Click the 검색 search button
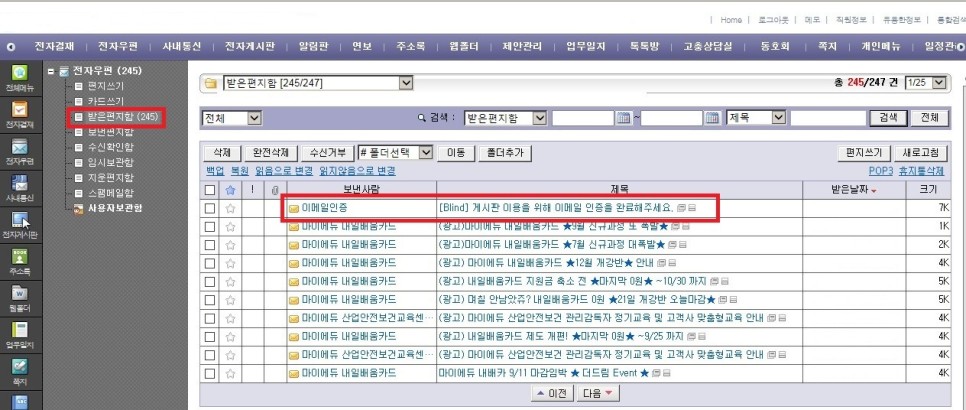 [888, 118]
